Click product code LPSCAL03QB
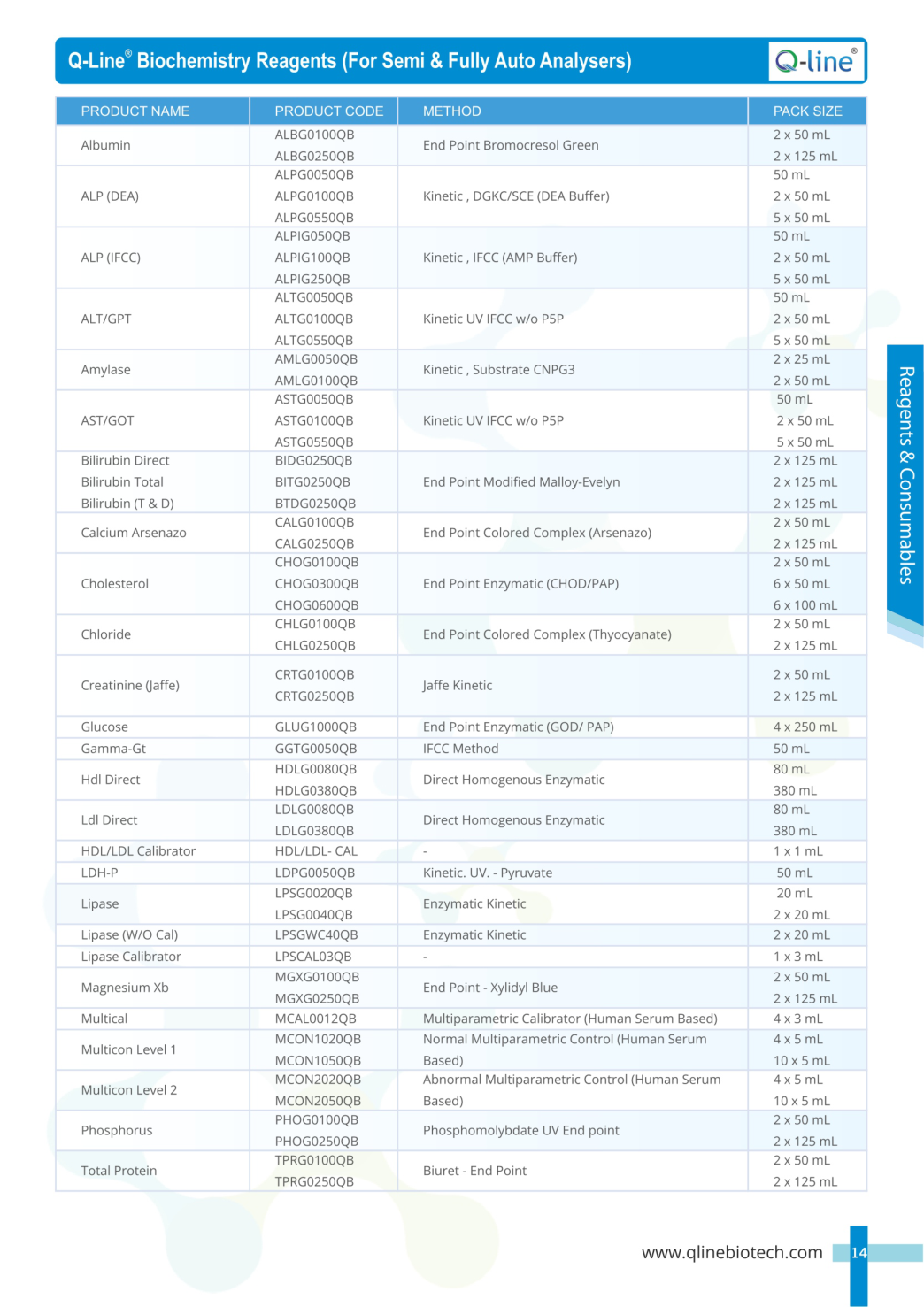 pos(312,957)
